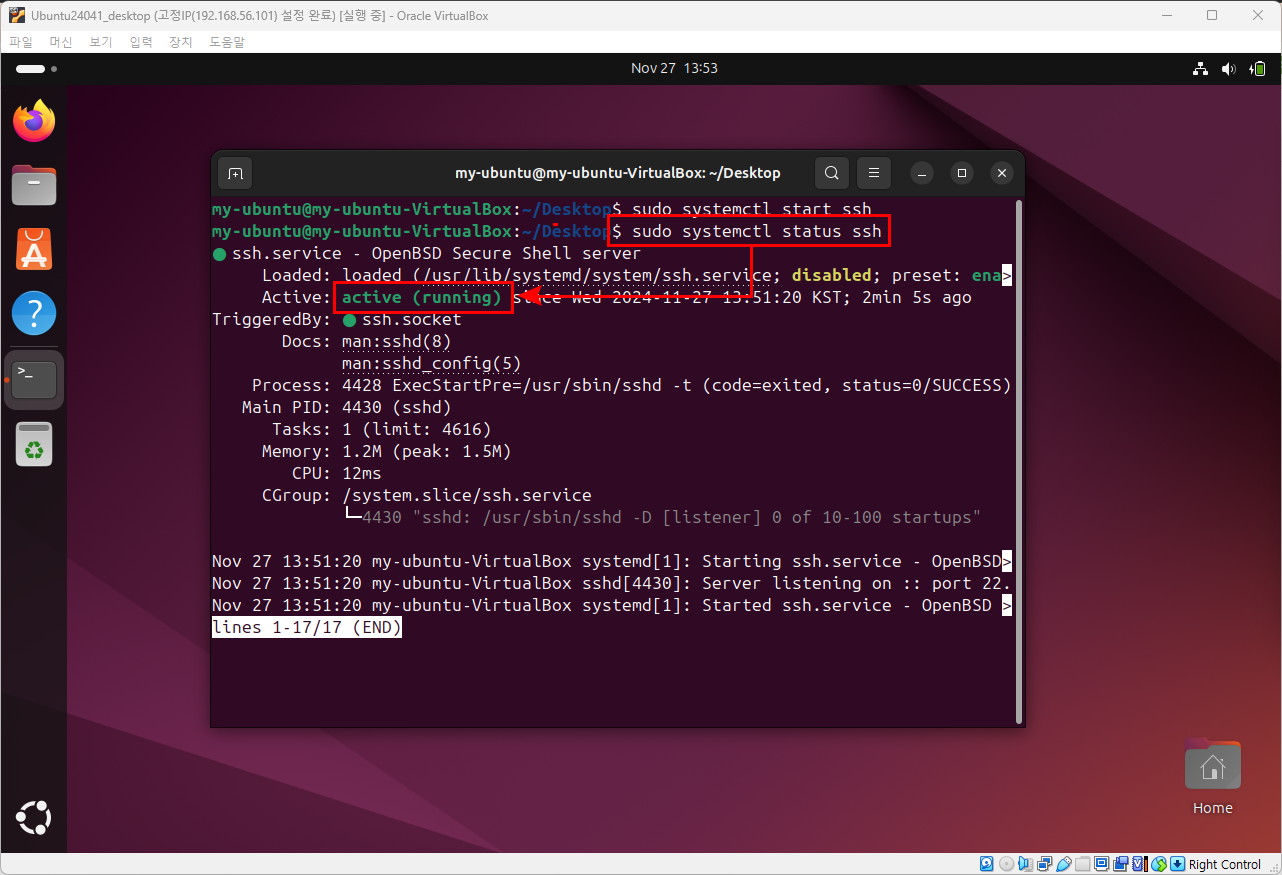Open Firefox from the Ubuntu dock
Screen dimensions: 1282x875
34,122
